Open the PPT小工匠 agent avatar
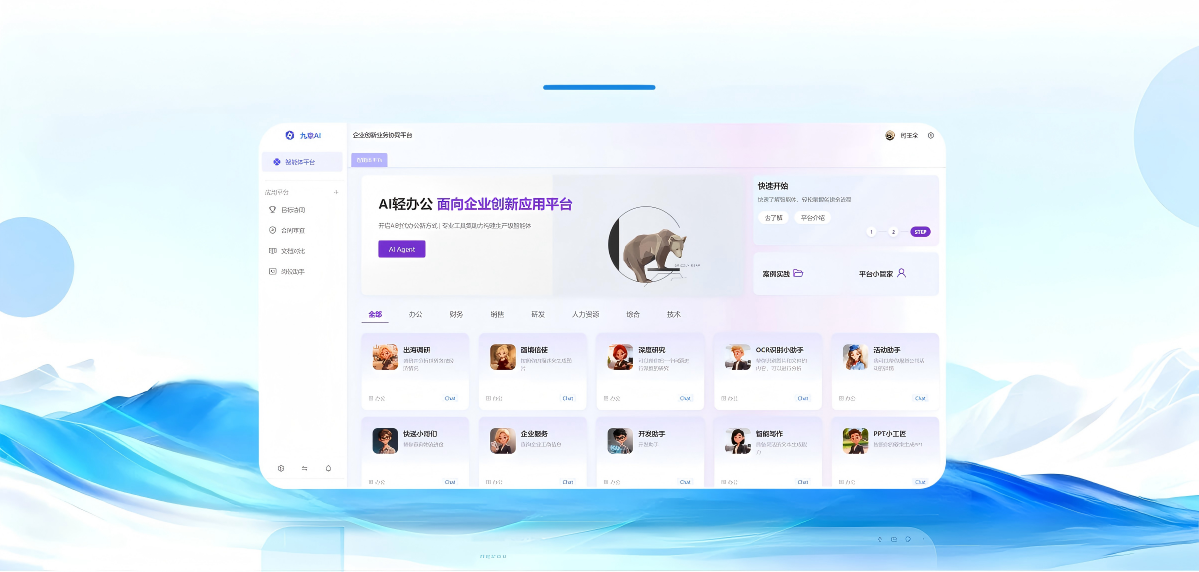1199x572 pixels. click(x=856, y=440)
